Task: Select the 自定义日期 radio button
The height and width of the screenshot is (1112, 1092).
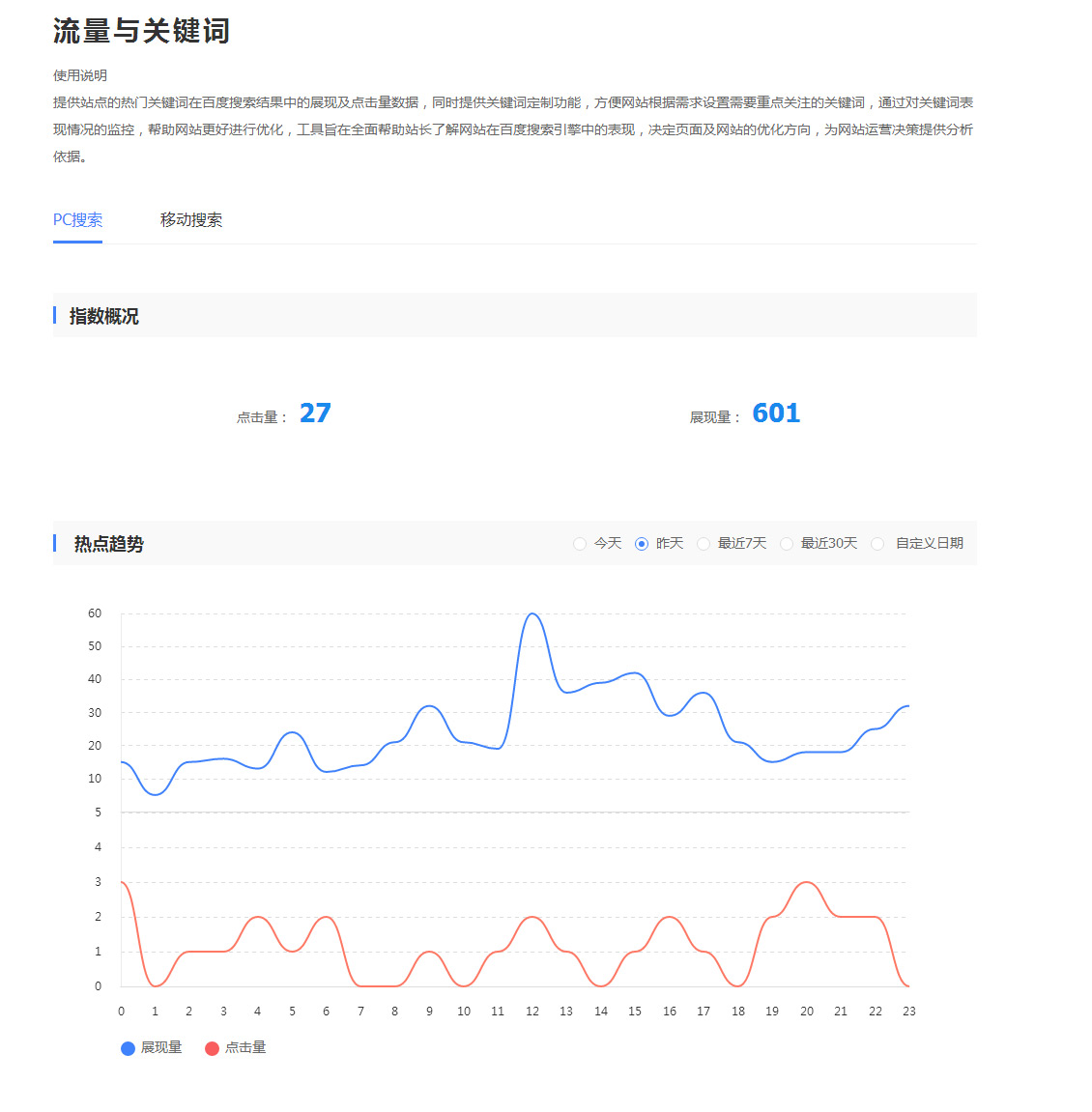Action: click(877, 544)
